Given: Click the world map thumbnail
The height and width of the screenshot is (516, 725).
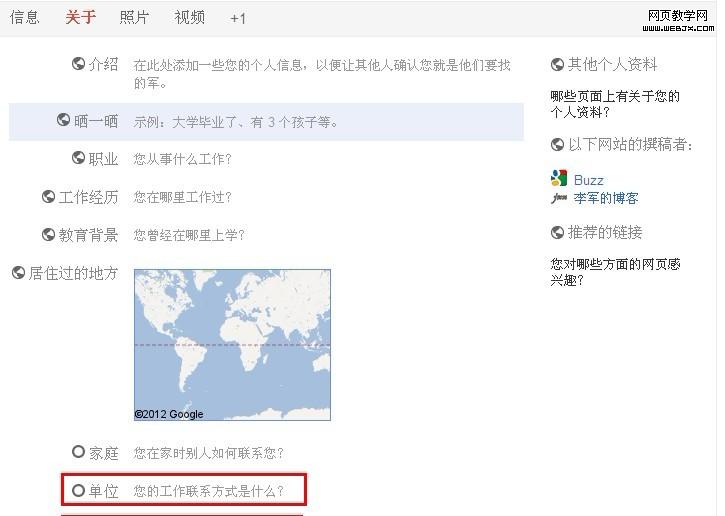Looking at the screenshot, I should (232, 344).
